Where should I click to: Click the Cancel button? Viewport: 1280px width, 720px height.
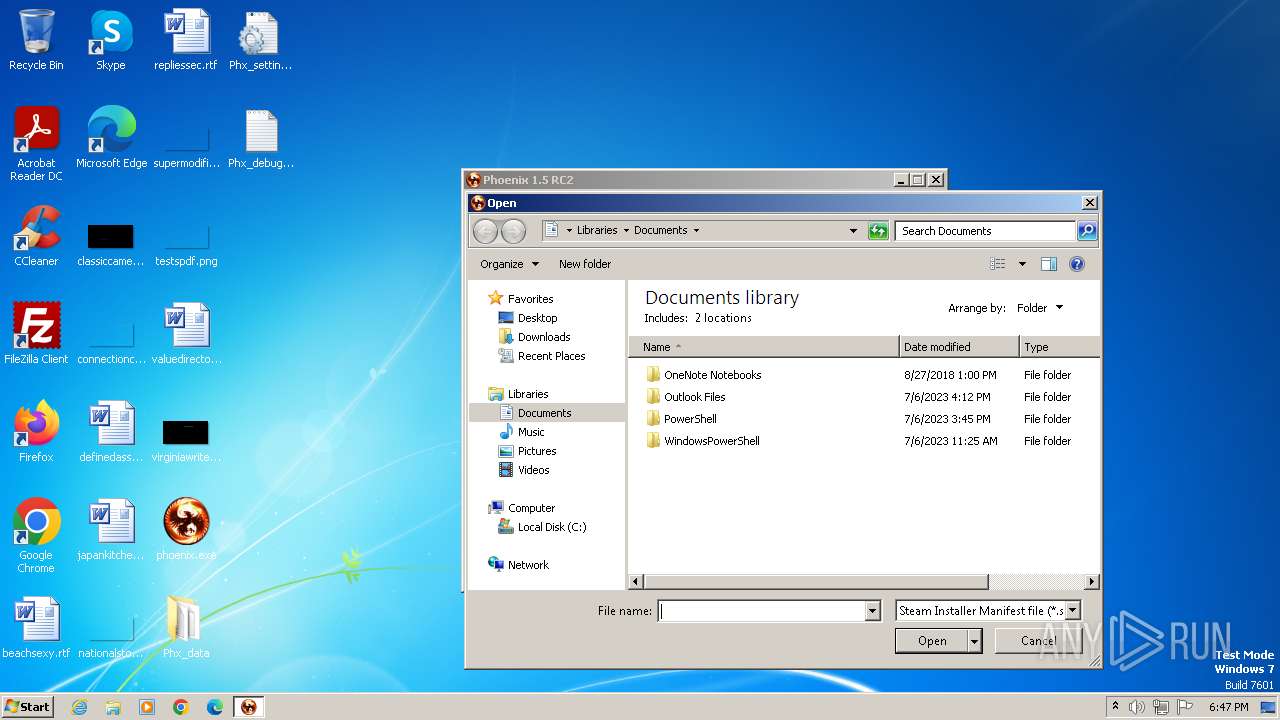[1038, 641]
